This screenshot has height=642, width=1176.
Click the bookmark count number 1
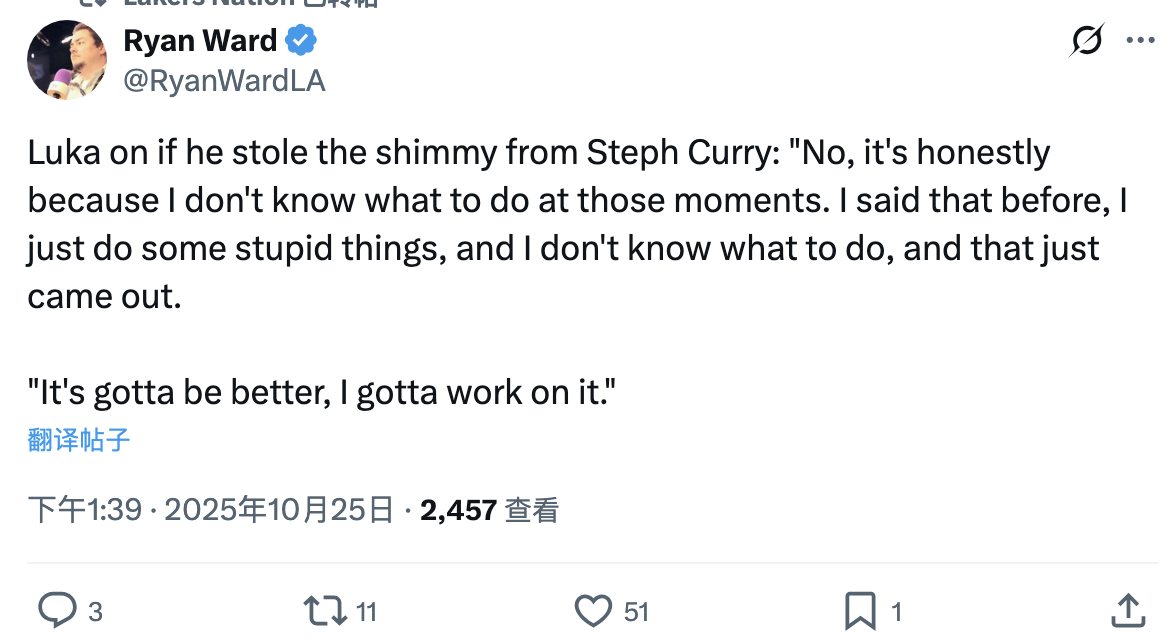896,611
